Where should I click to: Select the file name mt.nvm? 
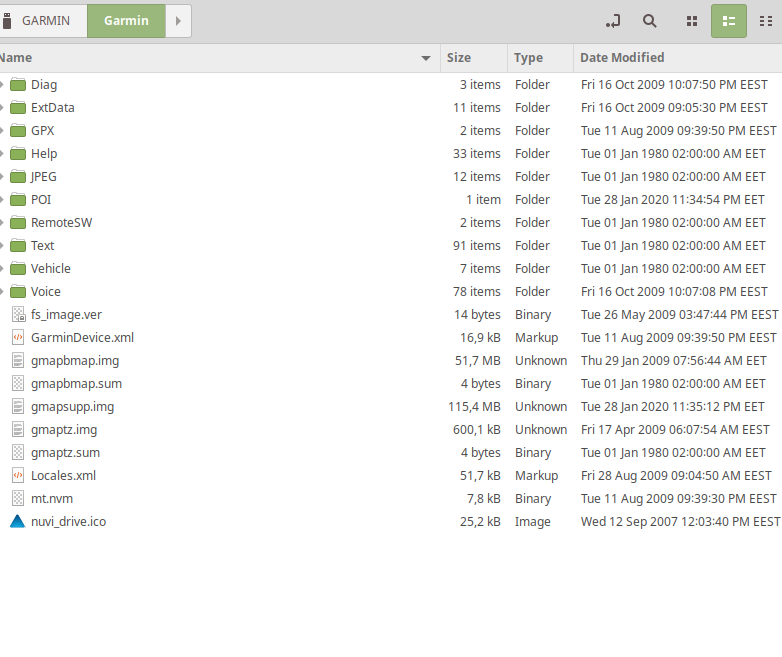[52, 499]
